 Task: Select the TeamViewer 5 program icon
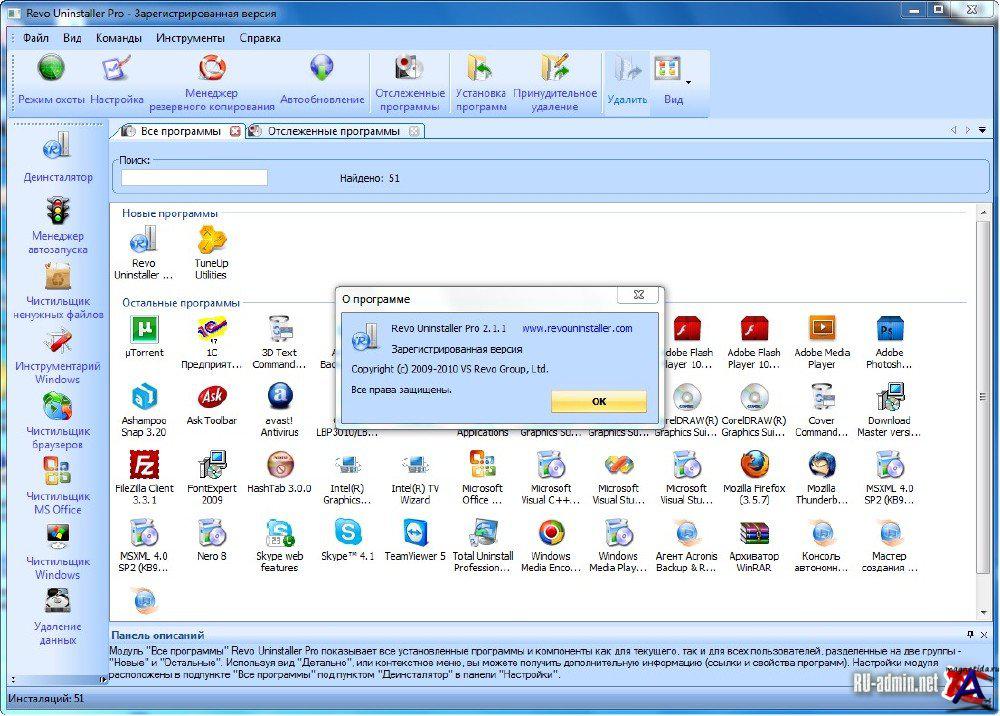click(415, 532)
